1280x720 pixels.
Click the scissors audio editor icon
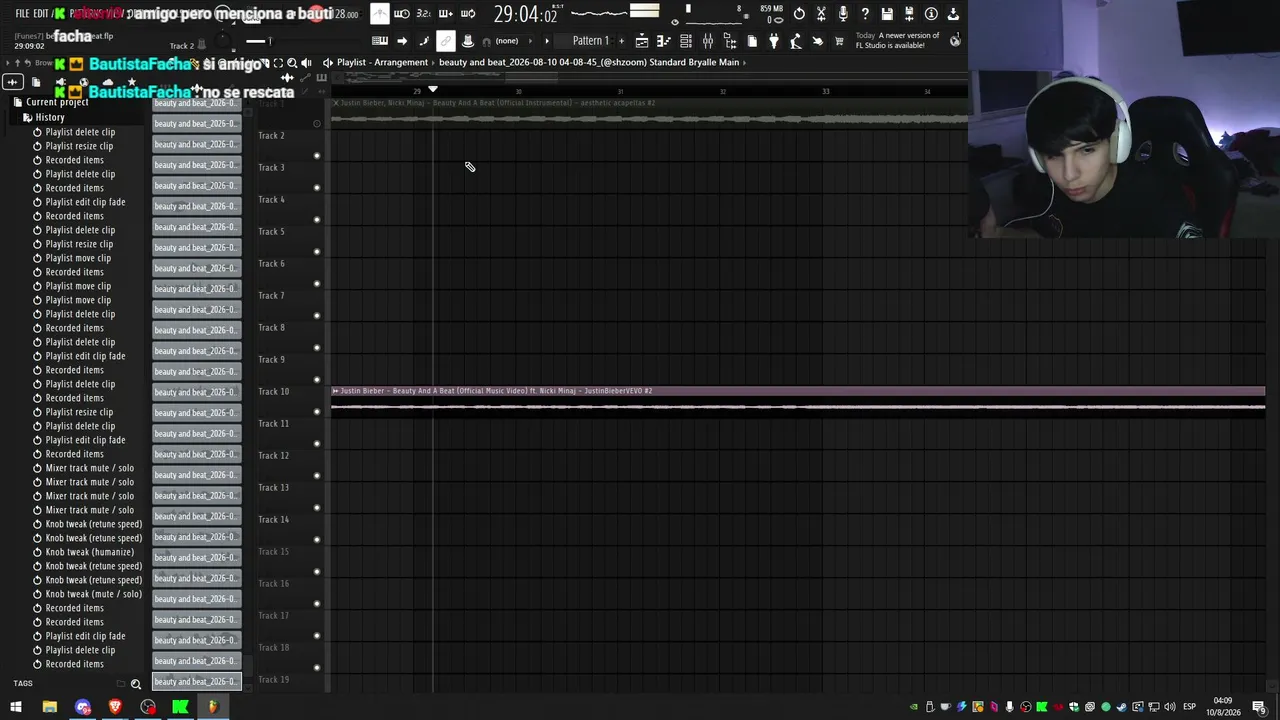coord(821,14)
